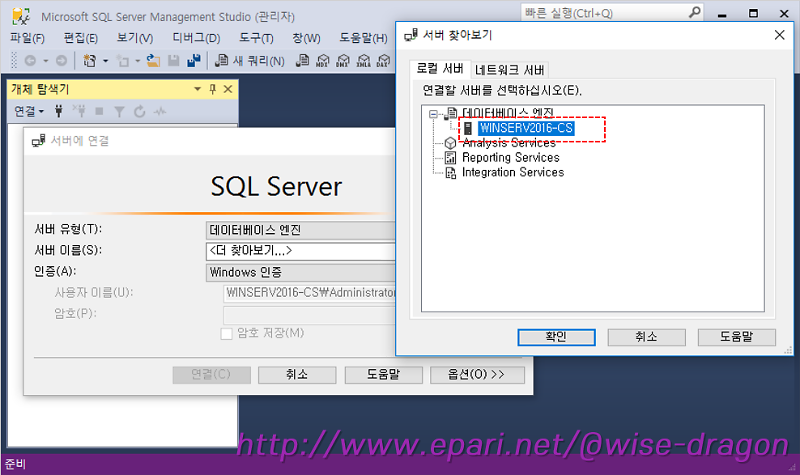Click the 개체 탐색기 auto-hide pin icon

point(213,89)
